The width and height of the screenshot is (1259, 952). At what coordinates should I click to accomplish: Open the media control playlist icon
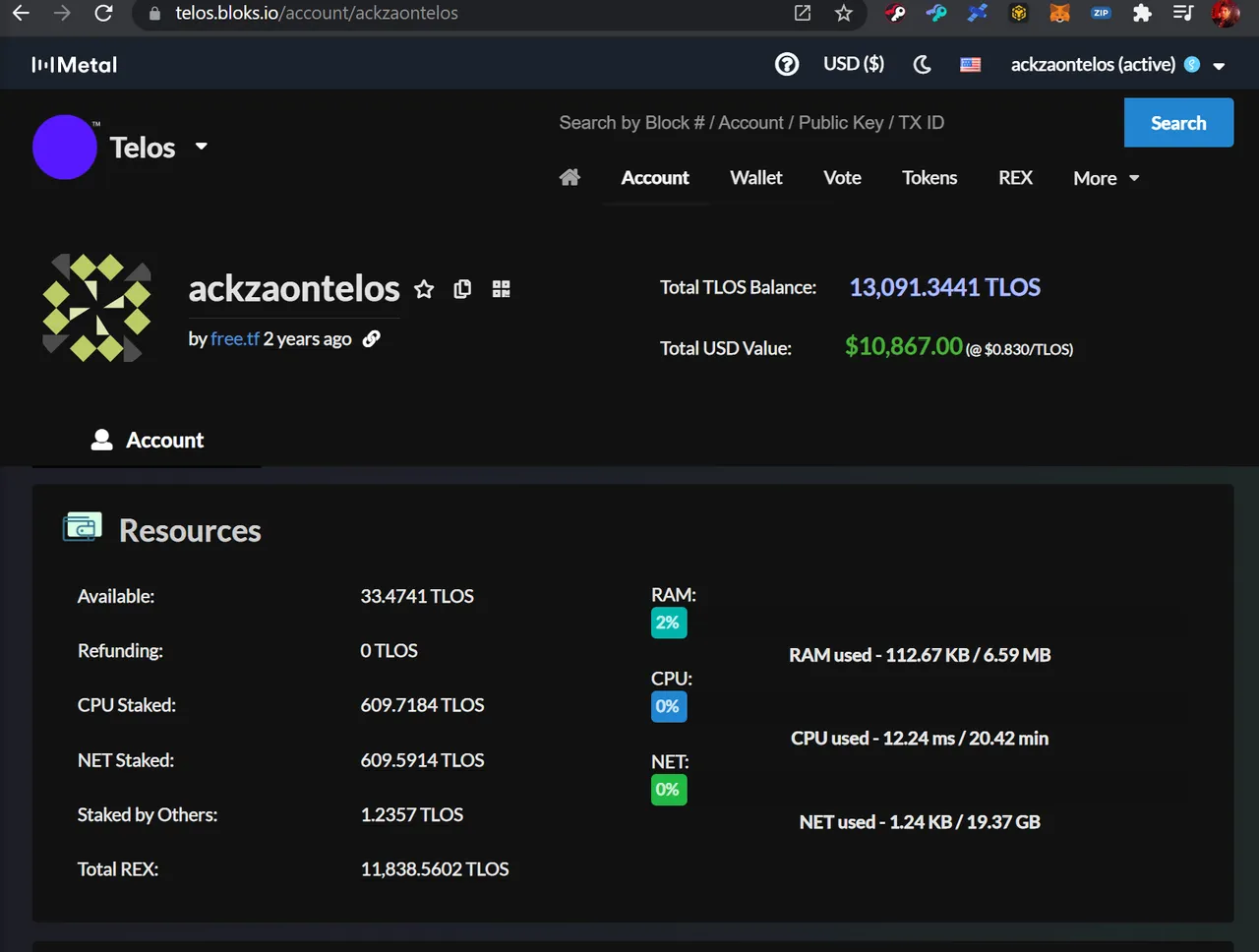coord(1183,13)
